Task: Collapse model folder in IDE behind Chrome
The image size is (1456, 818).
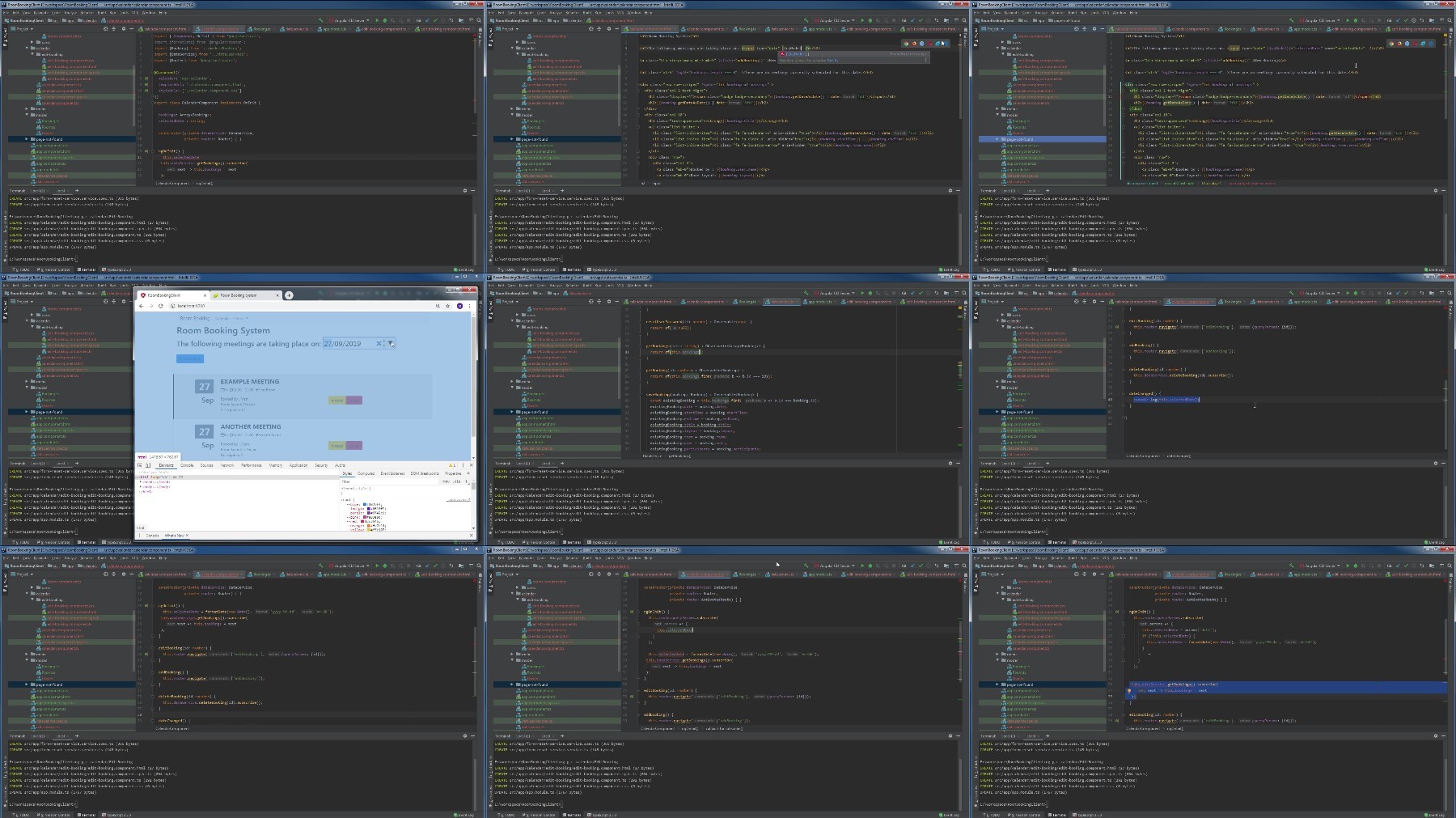Action: tap(28, 388)
